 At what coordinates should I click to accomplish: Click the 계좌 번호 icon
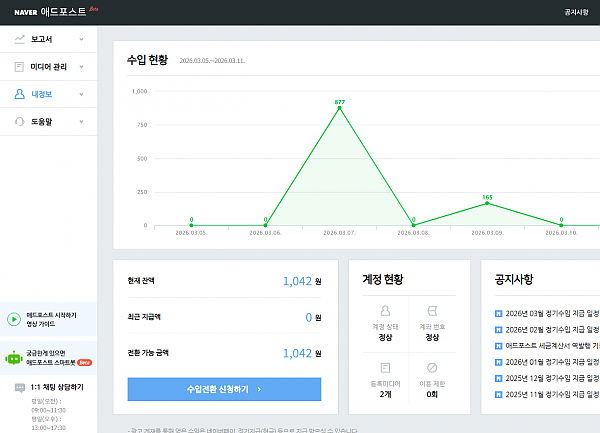pyautogui.click(x=432, y=312)
